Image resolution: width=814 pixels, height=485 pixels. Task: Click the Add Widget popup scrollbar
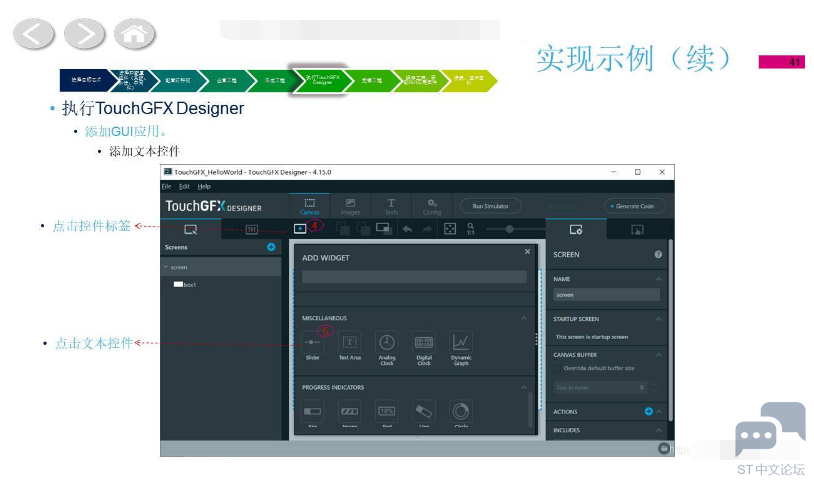coord(530,410)
